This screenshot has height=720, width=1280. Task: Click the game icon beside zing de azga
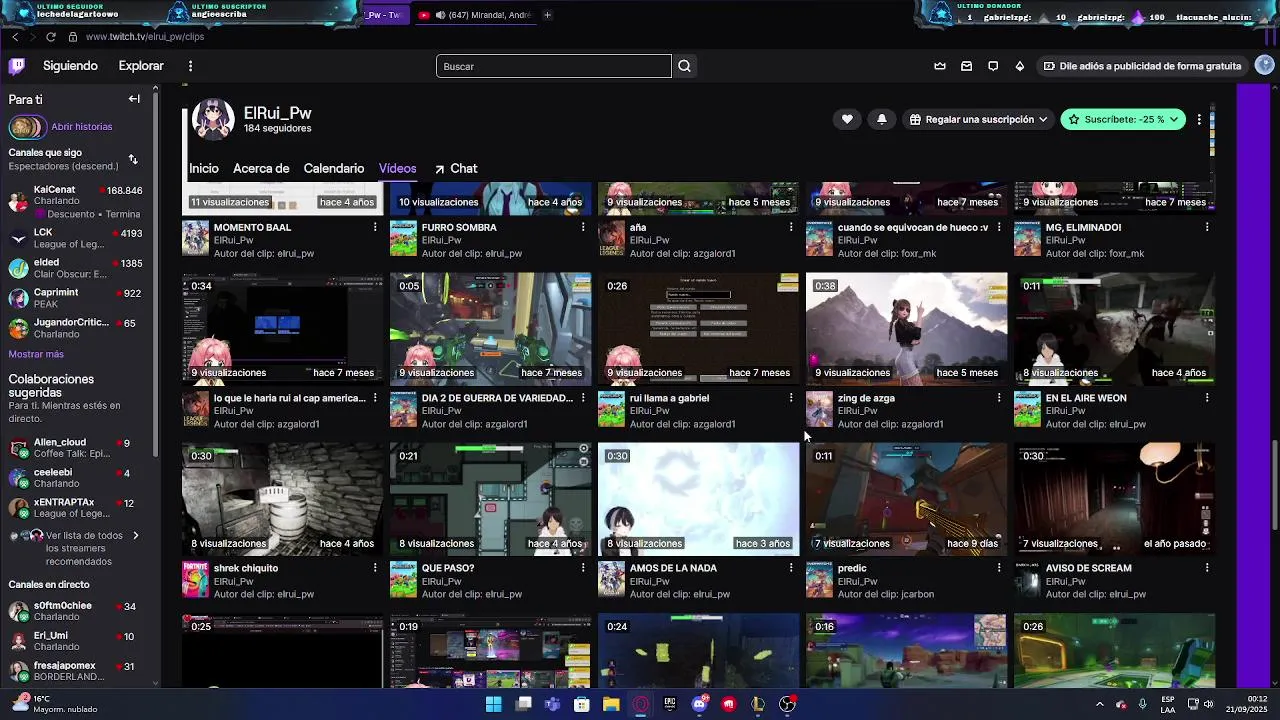(x=819, y=410)
